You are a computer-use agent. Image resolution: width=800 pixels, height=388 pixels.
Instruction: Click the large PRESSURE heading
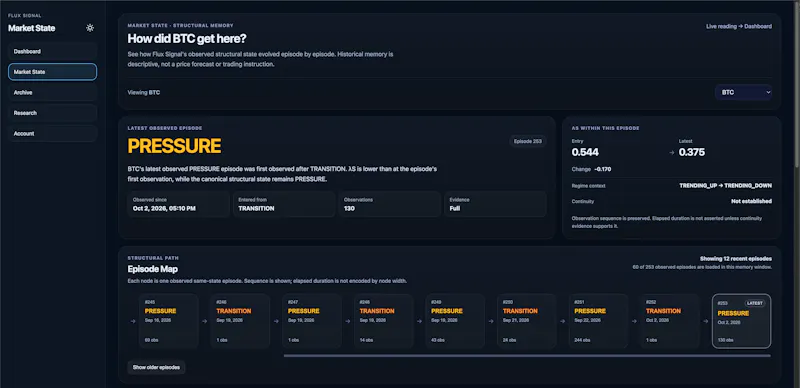[174, 146]
